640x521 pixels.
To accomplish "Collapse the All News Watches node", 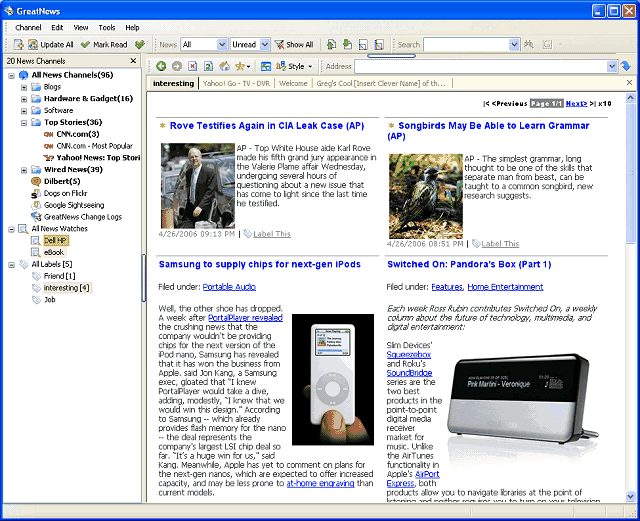I will tap(11, 229).
